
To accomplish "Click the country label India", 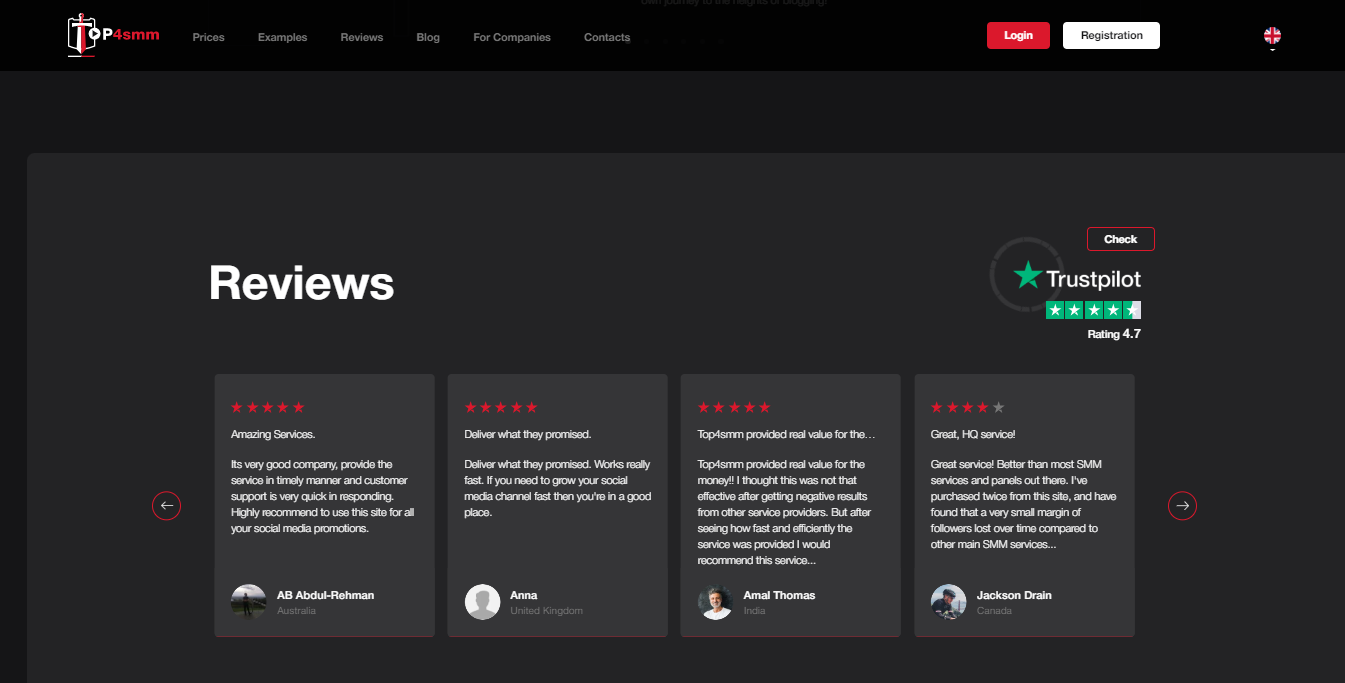I will click(754, 611).
